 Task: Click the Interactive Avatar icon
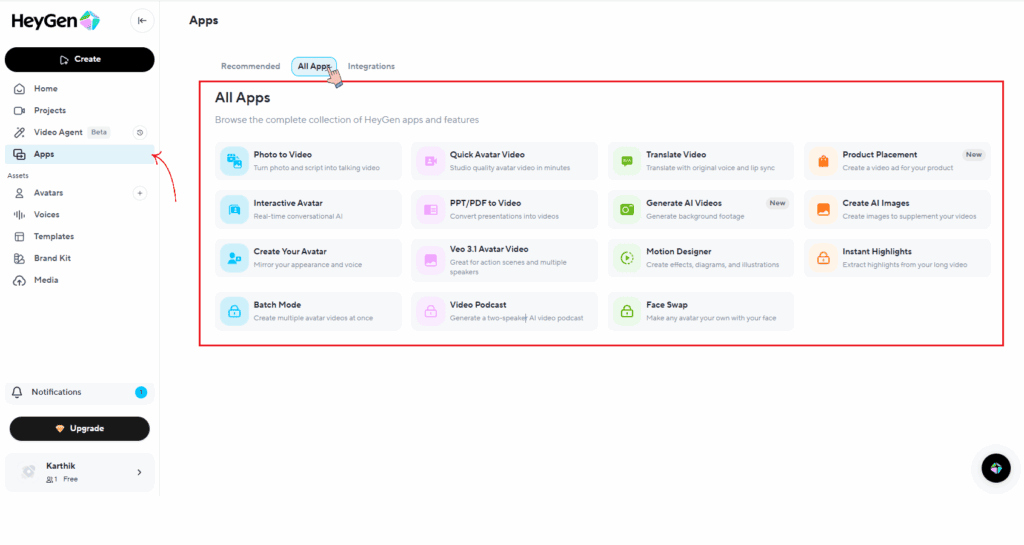point(234,210)
